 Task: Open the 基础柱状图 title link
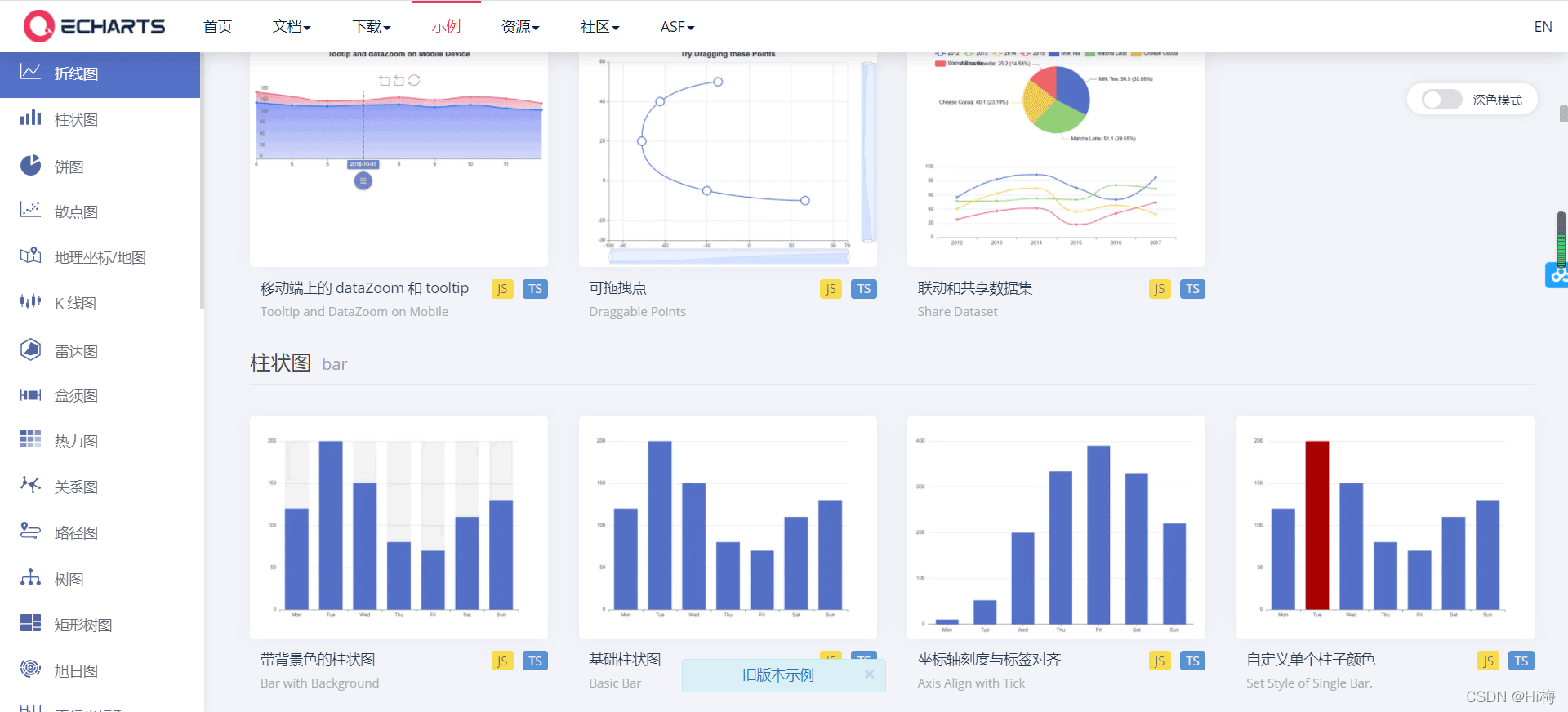625,660
